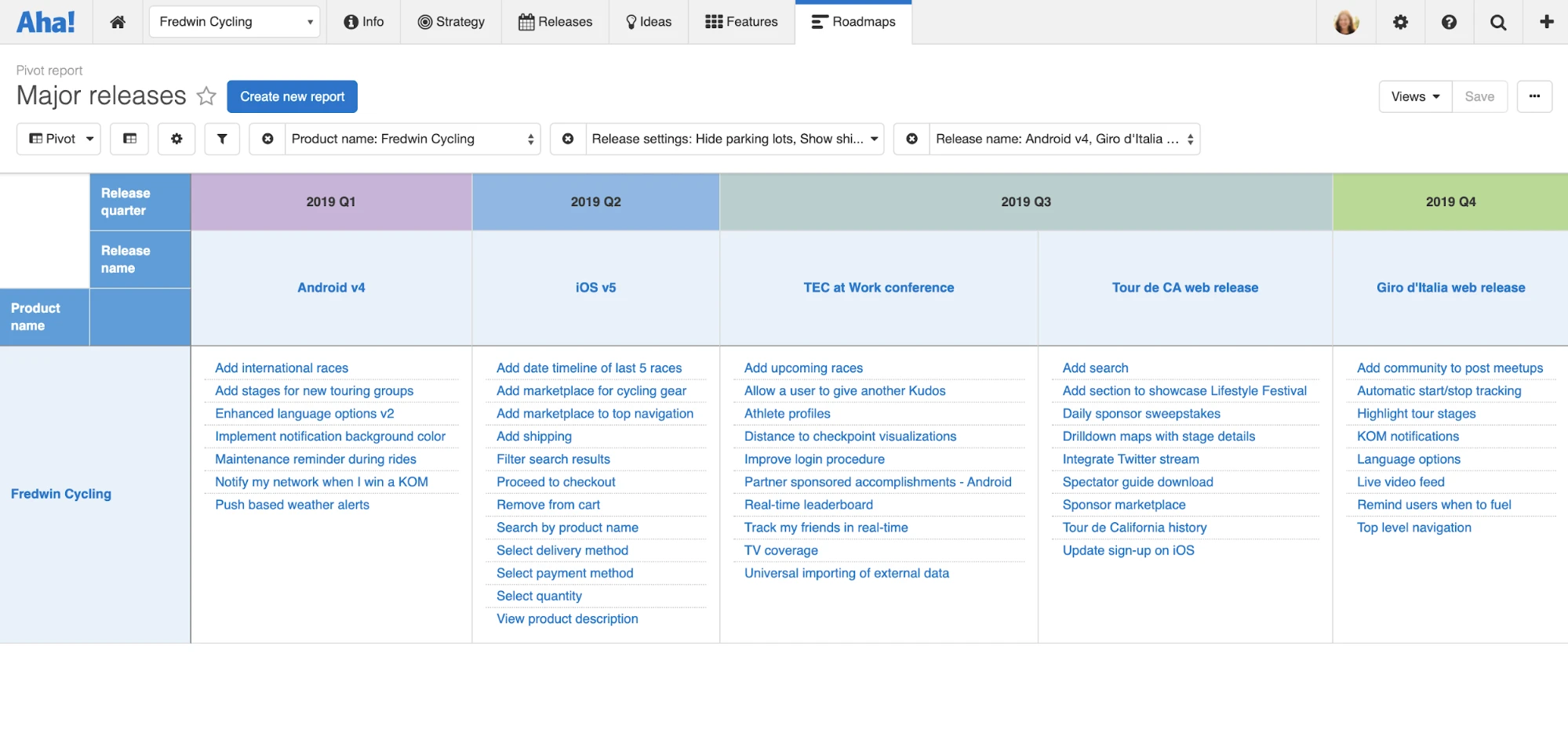This screenshot has width=1568, height=733.
Task: Open Product name: Fredwin Cycling filter dropdown
Action: 413,139
